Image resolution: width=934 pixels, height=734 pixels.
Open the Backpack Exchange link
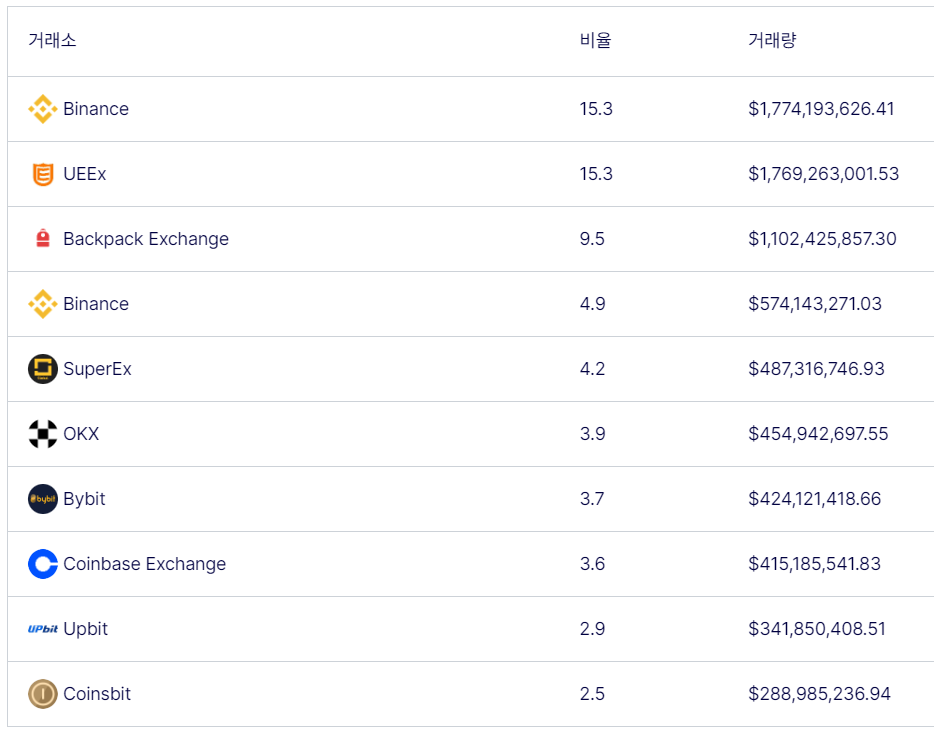tap(146, 239)
